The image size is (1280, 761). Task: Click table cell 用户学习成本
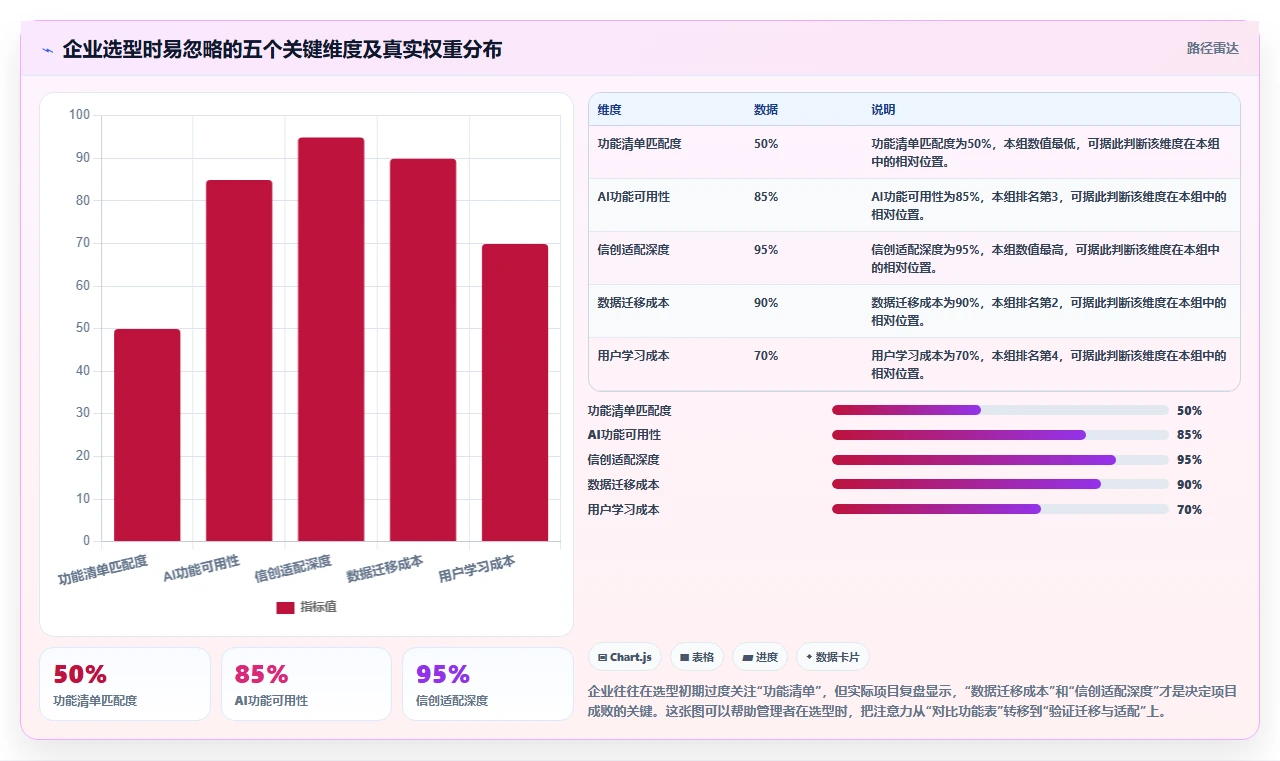[633, 356]
